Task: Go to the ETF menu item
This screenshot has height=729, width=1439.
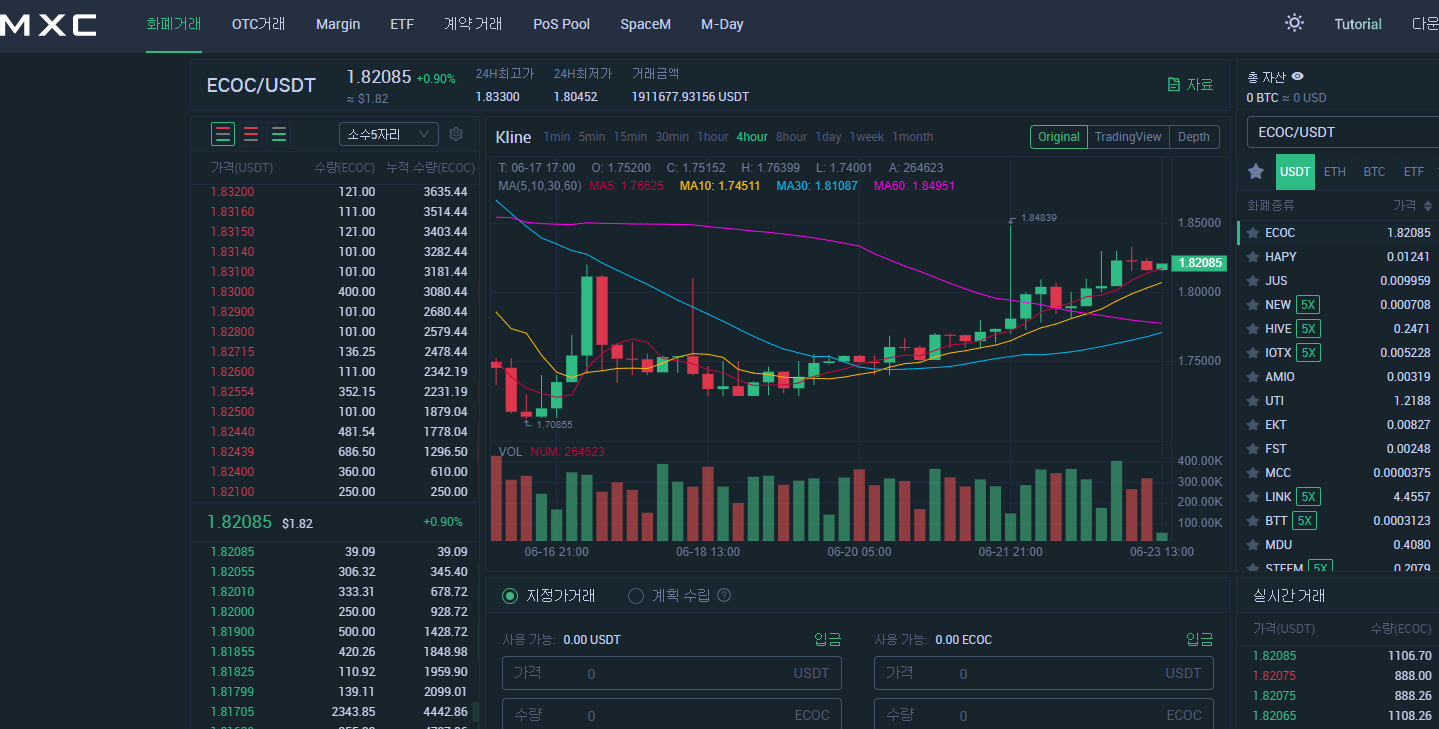Action: point(402,24)
